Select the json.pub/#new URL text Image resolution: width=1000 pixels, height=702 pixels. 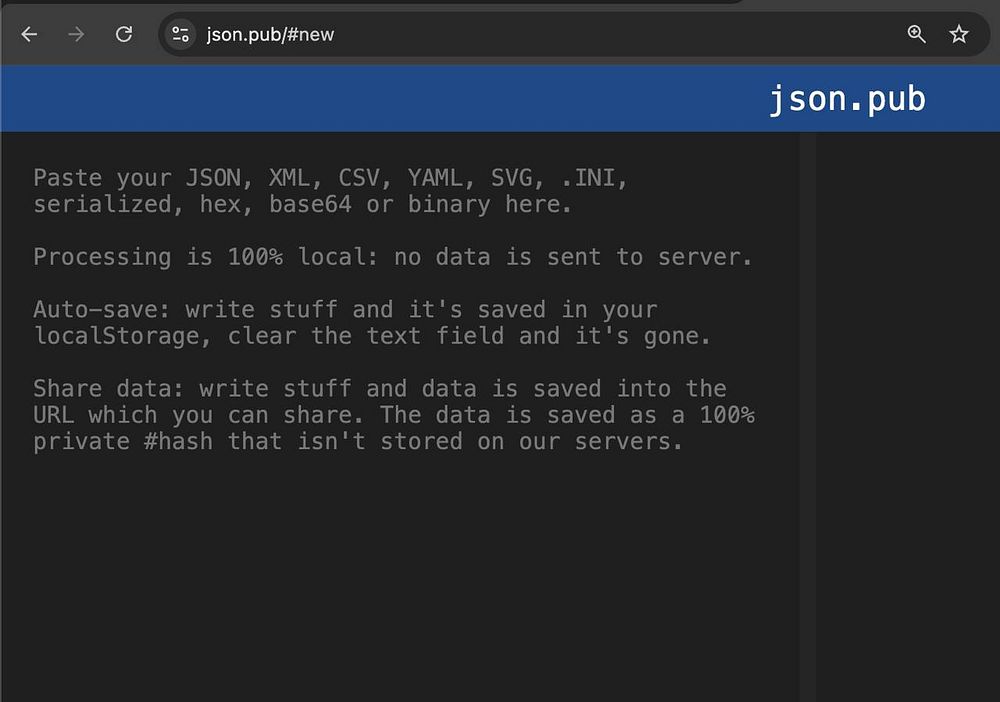click(x=270, y=34)
